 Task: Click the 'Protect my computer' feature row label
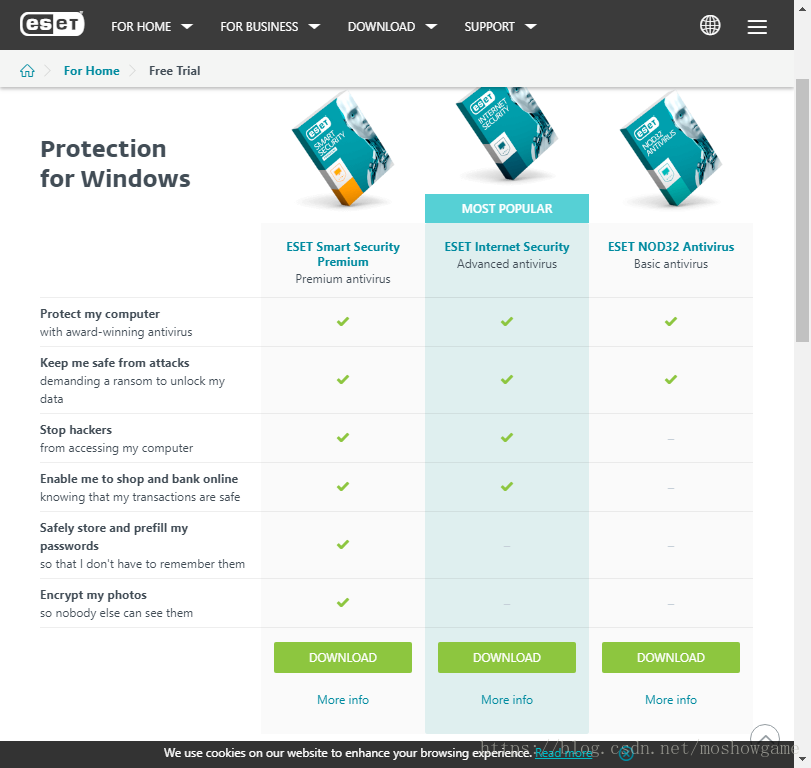100,314
